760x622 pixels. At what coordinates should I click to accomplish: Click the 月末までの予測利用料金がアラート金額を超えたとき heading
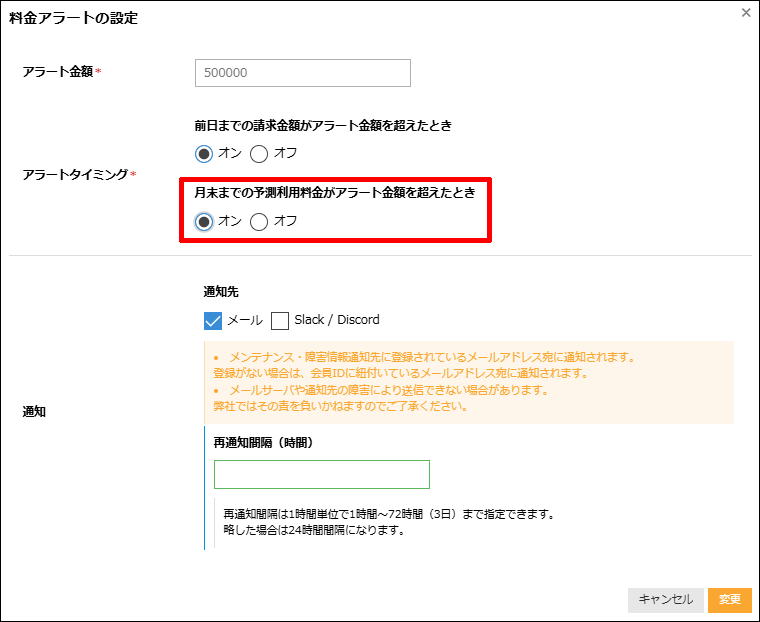click(x=335, y=192)
